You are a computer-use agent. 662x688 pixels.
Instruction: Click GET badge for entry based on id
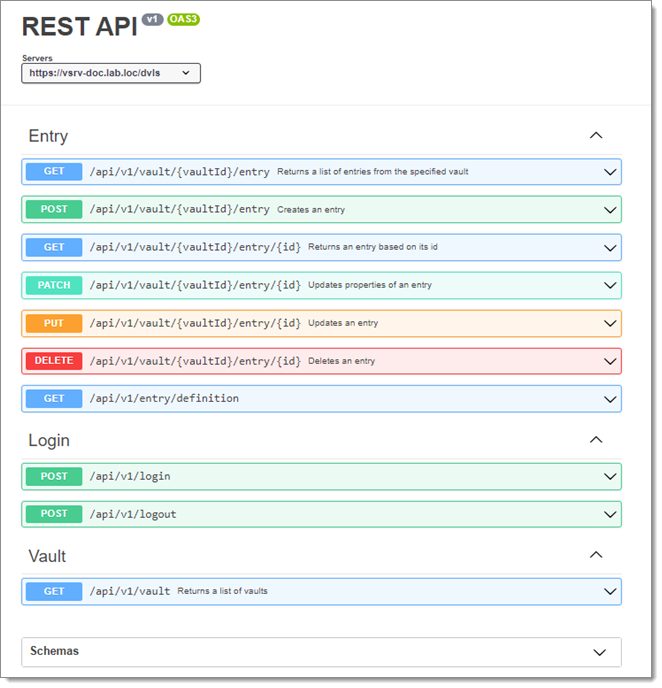pos(54,247)
